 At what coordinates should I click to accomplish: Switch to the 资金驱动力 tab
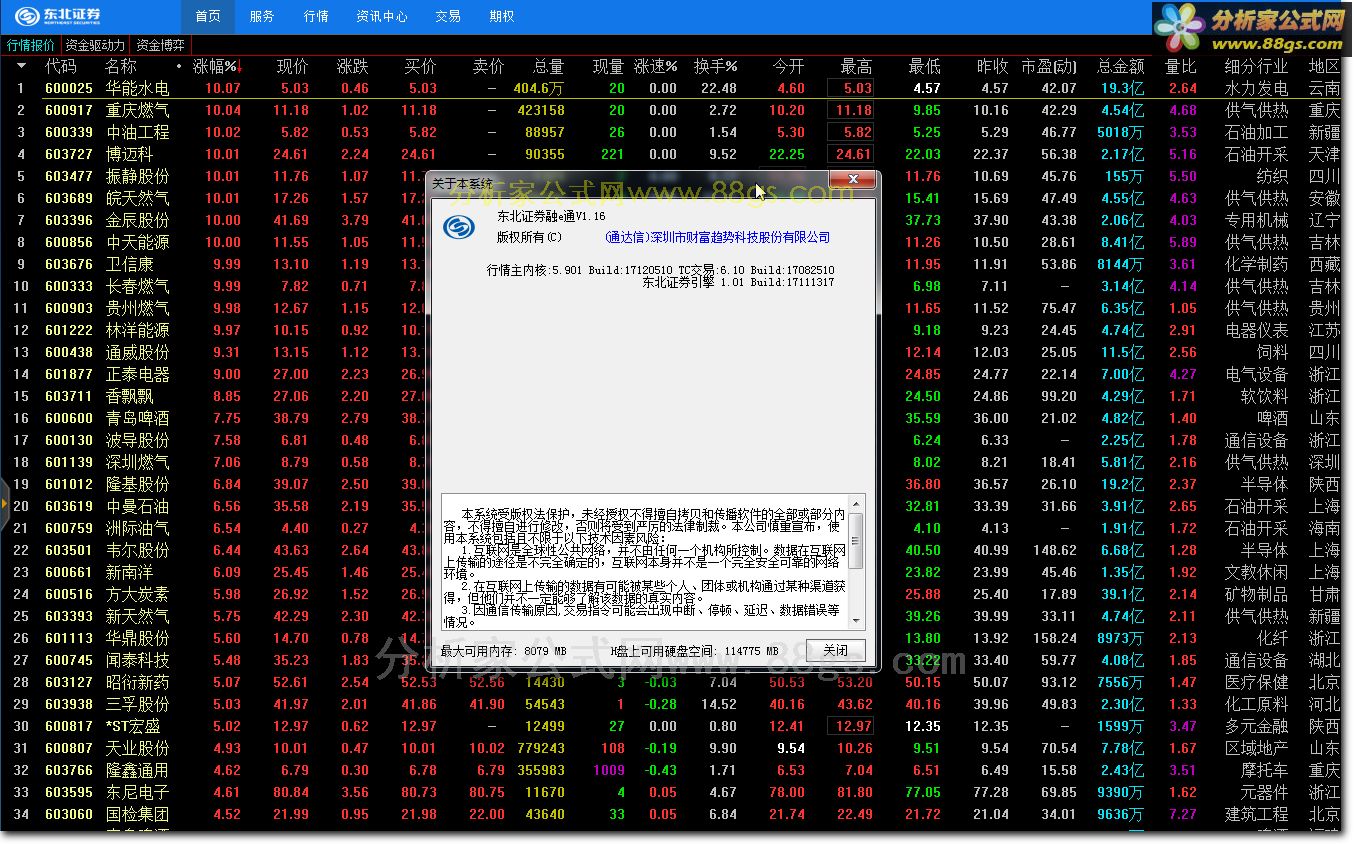[x=95, y=45]
